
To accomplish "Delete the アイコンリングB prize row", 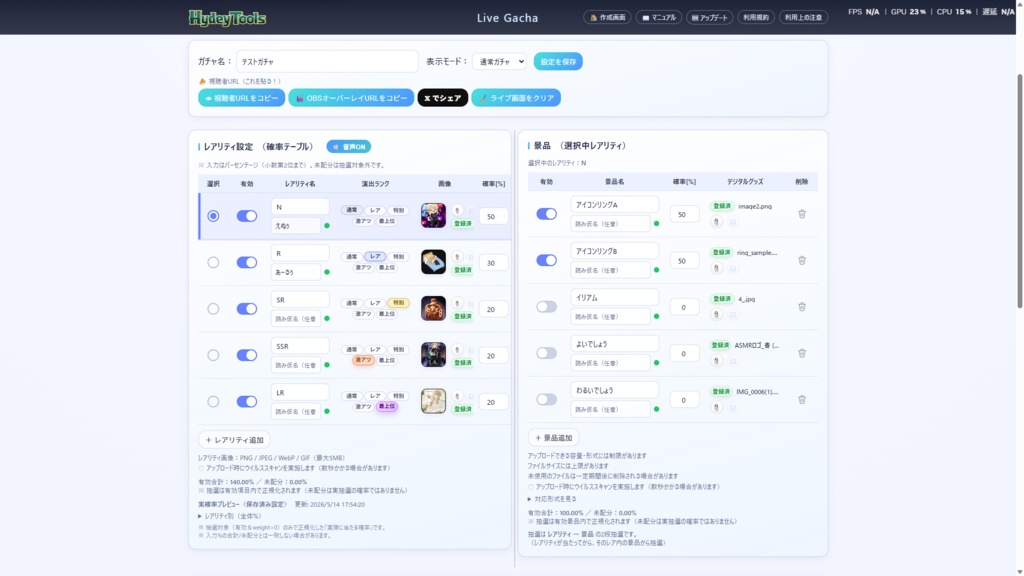I will pyautogui.click(x=801, y=261).
